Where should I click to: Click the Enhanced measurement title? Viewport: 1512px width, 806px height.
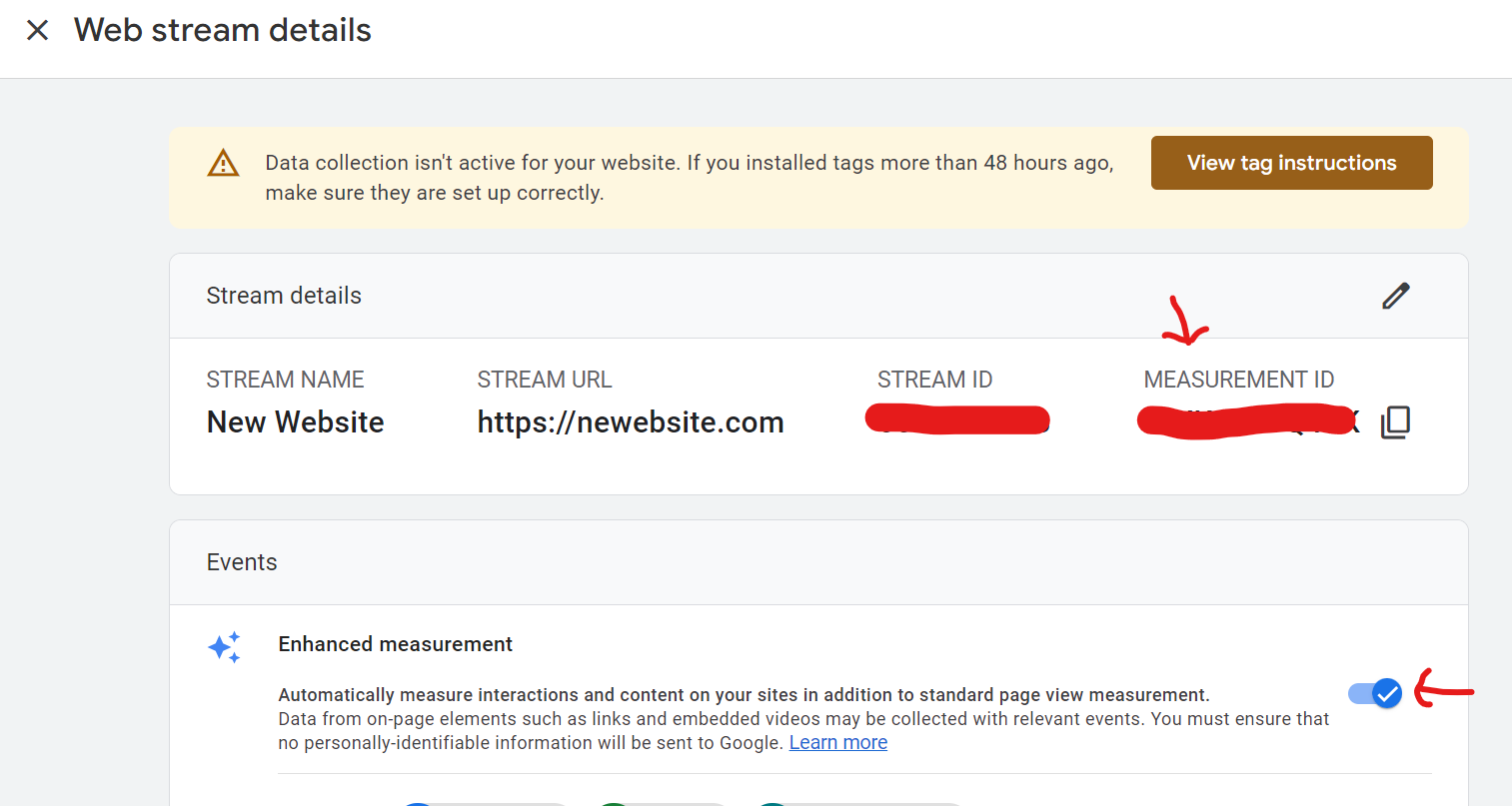[395, 644]
